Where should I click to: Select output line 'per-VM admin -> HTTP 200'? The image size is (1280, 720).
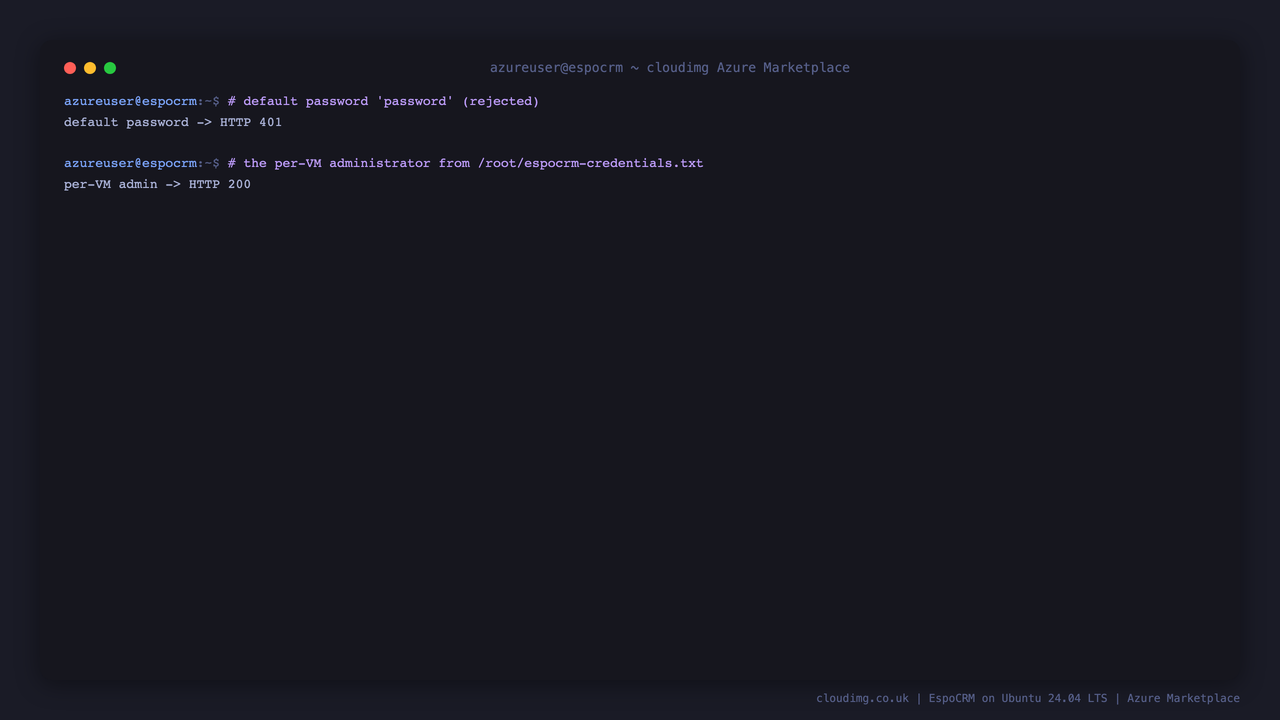(x=157, y=184)
